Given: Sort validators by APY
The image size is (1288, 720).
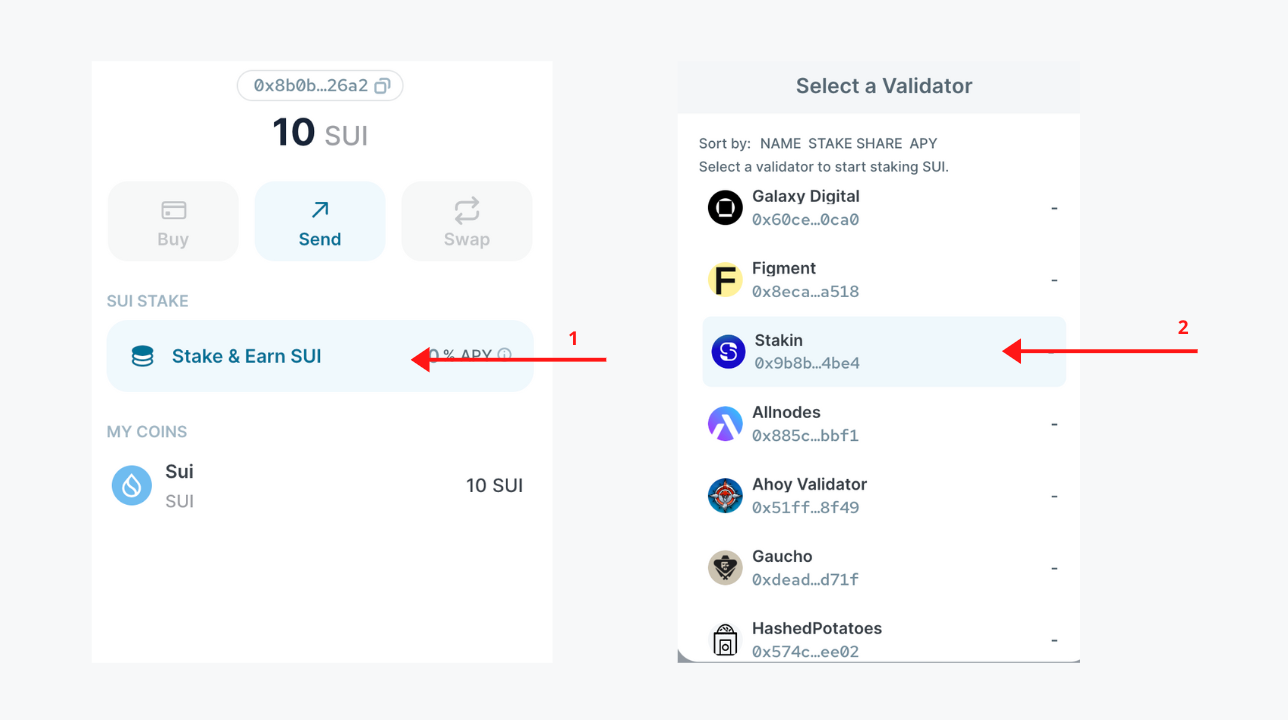Looking at the screenshot, I should tap(922, 143).
